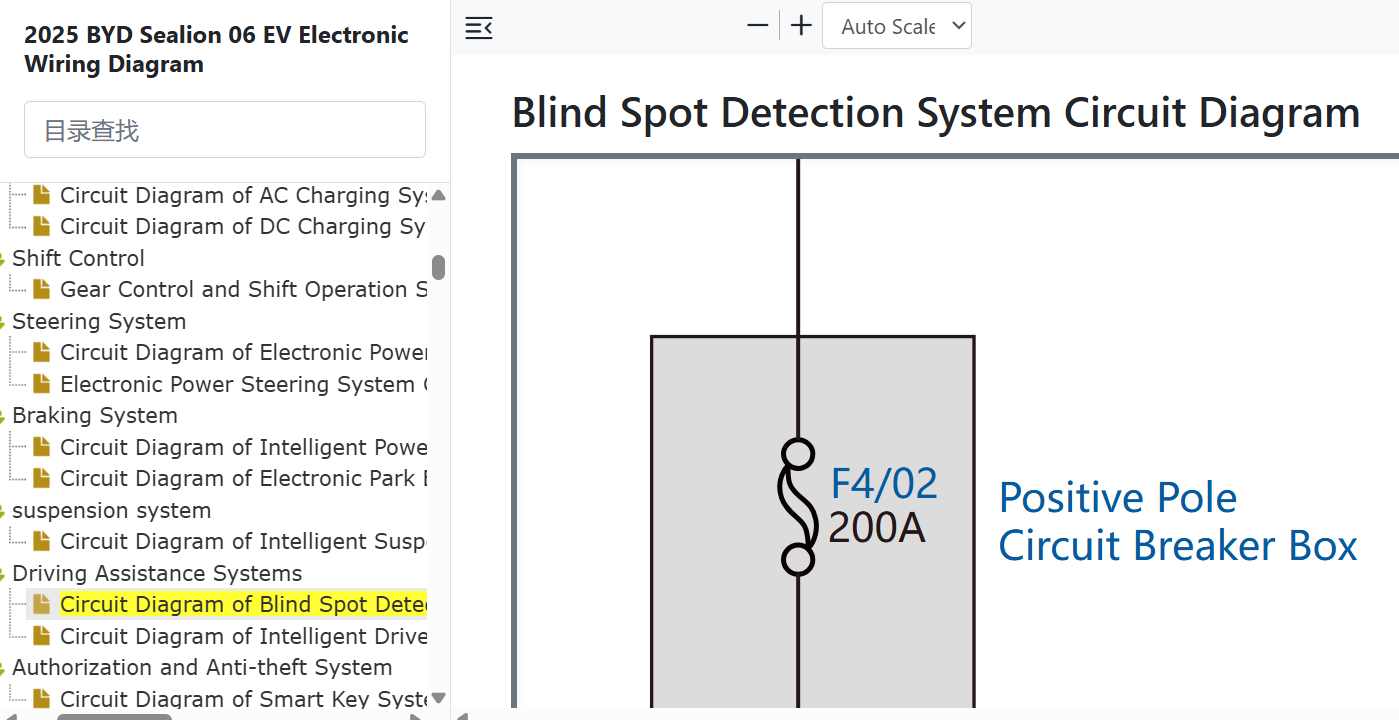
Task: Click the sidebar vertical scrollbar thumb
Action: pyautogui.click(x=438, y=267)
